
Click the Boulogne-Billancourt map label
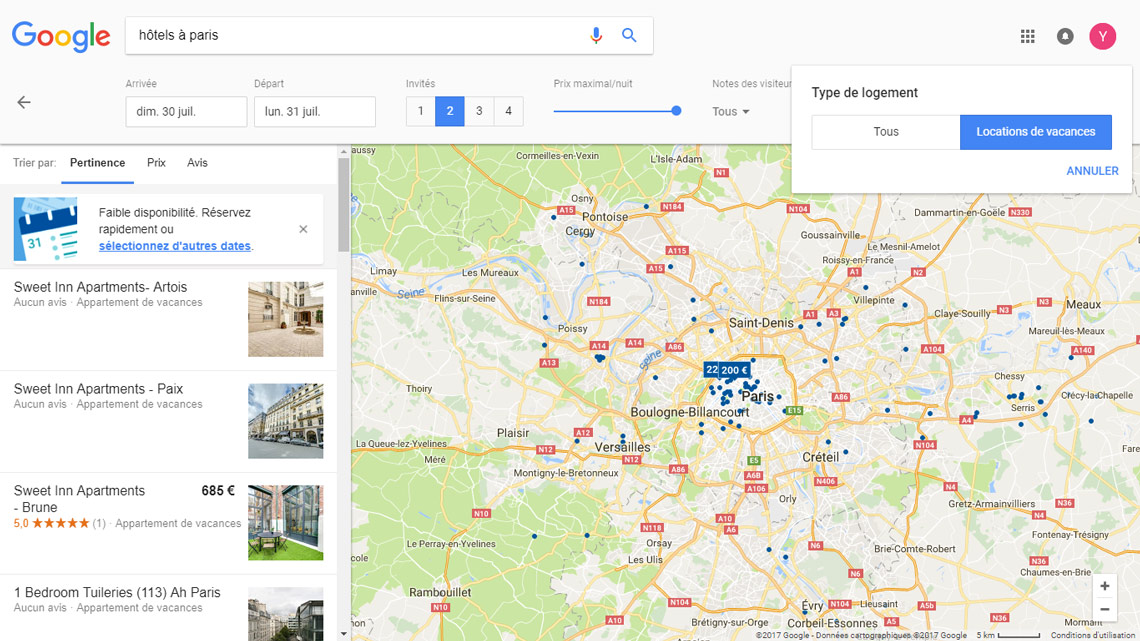[689, 412]
